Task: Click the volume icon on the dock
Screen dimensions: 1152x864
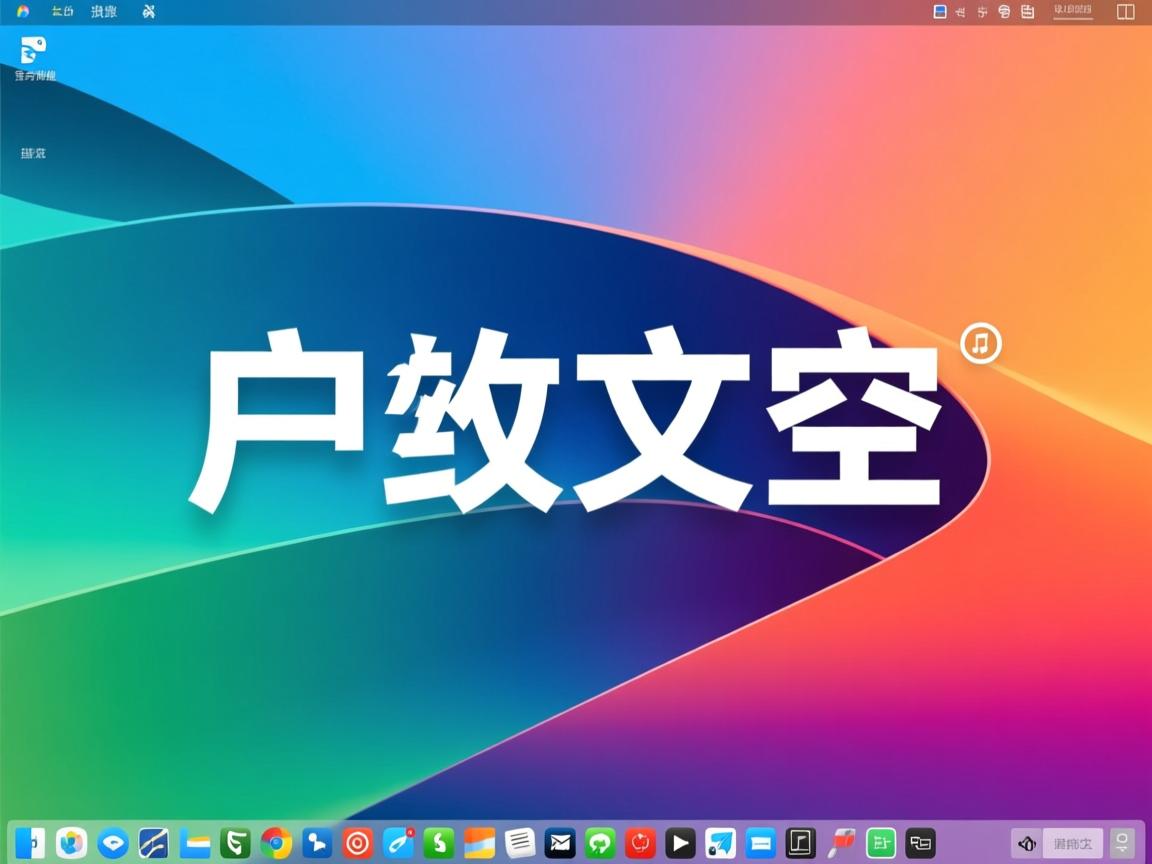Action: click(x=1027, y=842)
